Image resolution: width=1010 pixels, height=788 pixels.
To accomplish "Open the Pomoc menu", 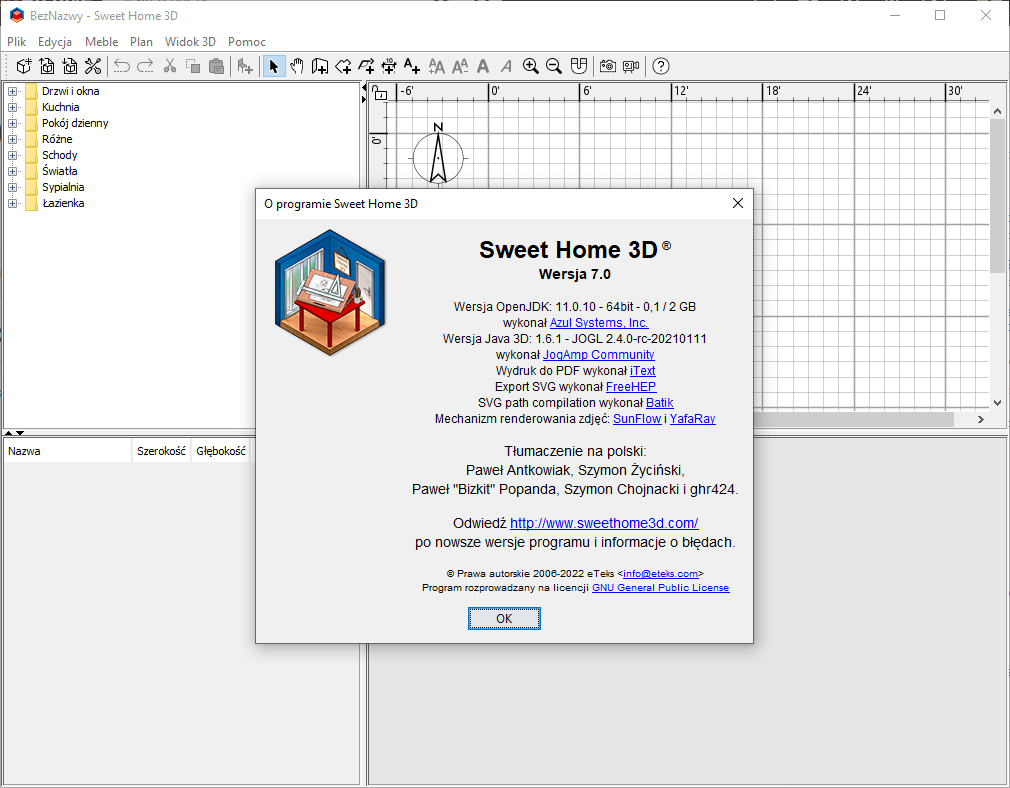I will coord(247,41).
